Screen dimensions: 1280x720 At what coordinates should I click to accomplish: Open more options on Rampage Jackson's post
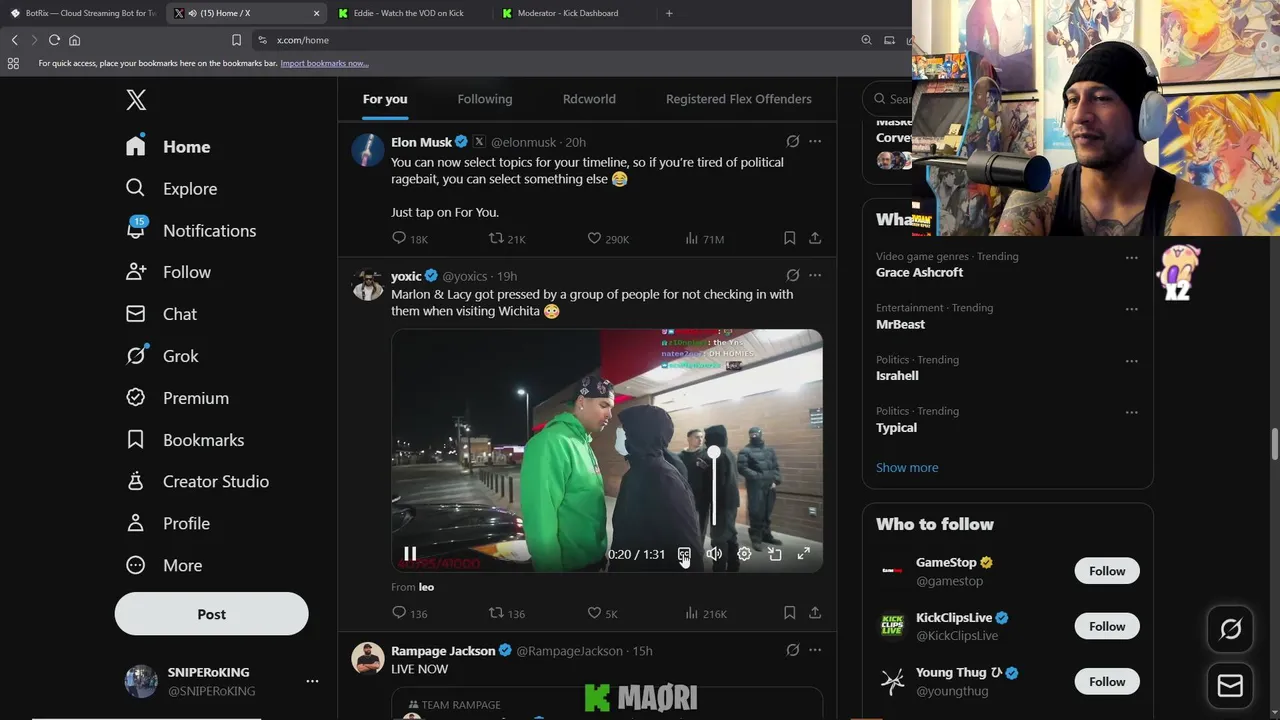coord(815,650)
